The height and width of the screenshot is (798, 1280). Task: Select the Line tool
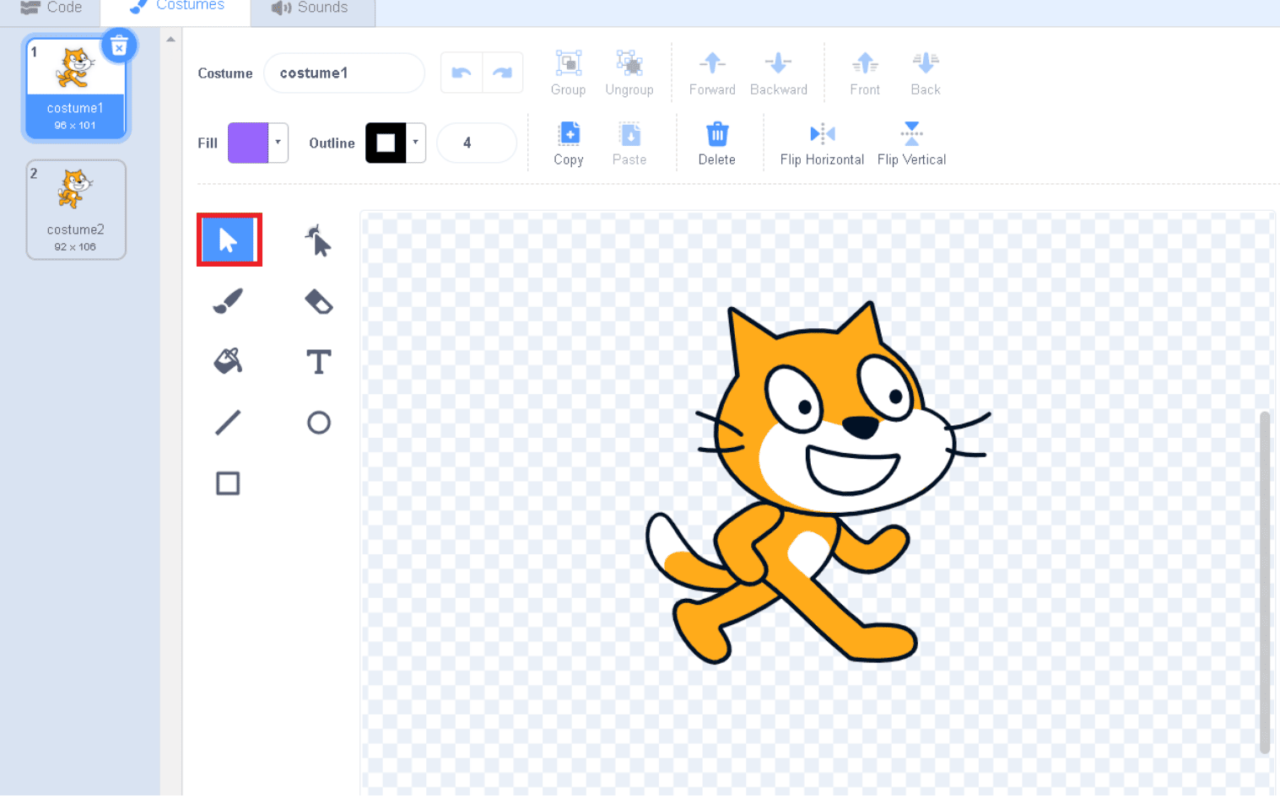228,422
